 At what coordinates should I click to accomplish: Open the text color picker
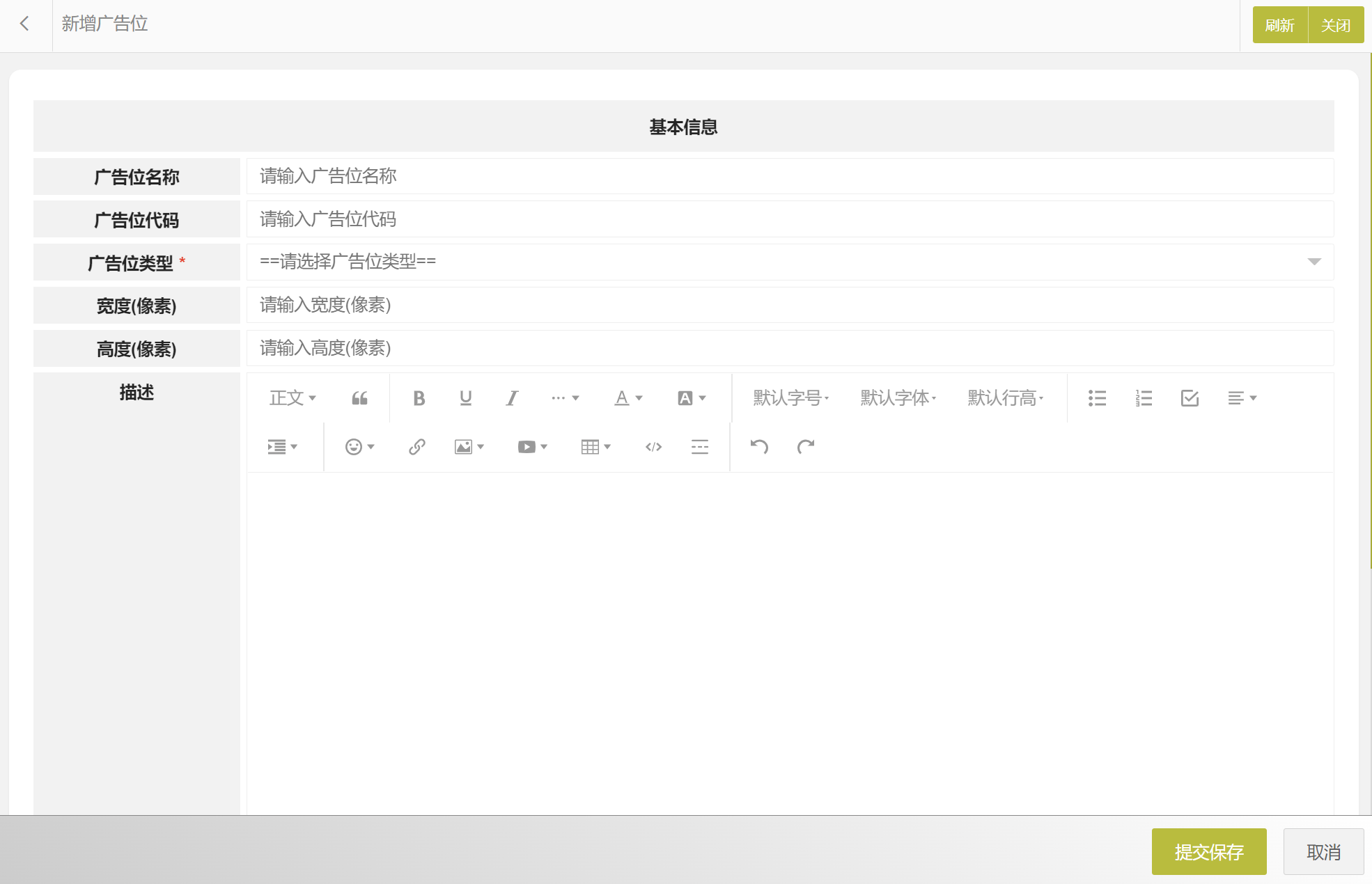point(627,398)
